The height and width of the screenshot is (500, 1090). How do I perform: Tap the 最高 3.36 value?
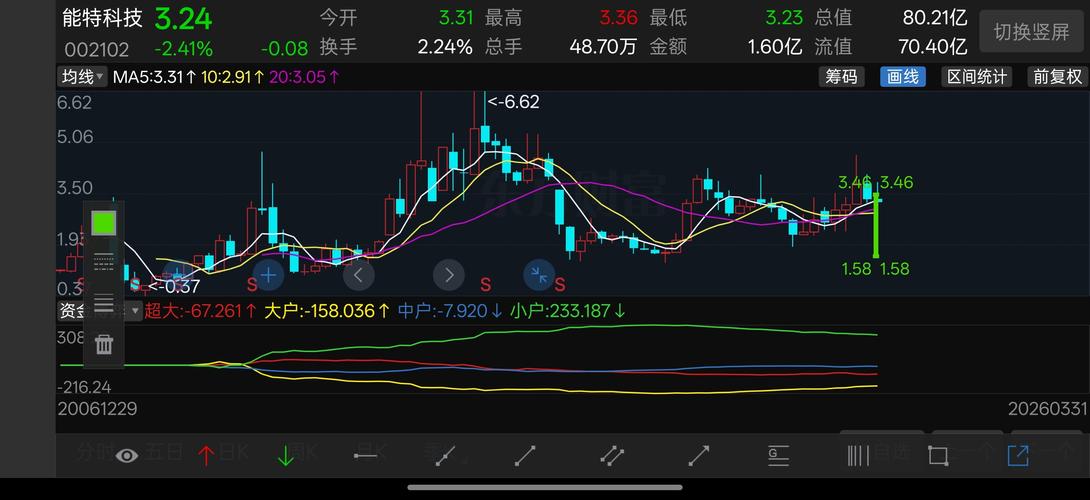pyautogui.click(x=618, y=18)
